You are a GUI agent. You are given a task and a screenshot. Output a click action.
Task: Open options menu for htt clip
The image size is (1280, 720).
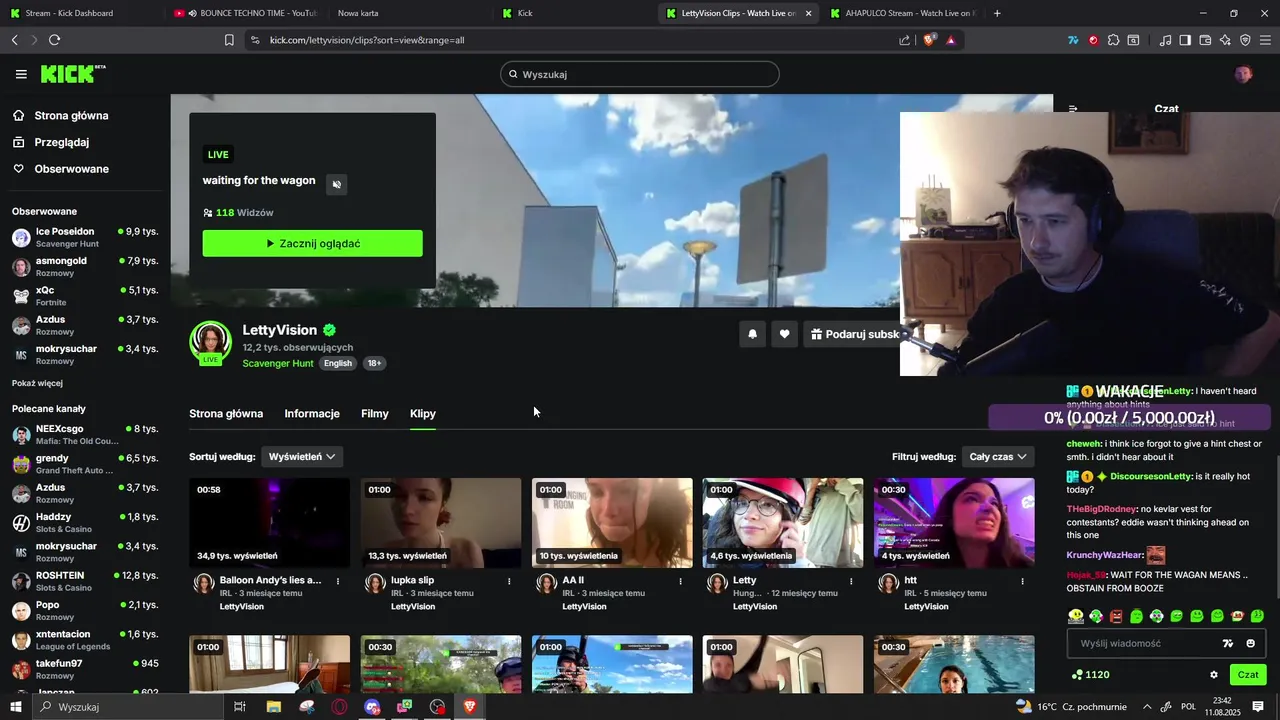pyautogui.click(x=1023, y=581)
